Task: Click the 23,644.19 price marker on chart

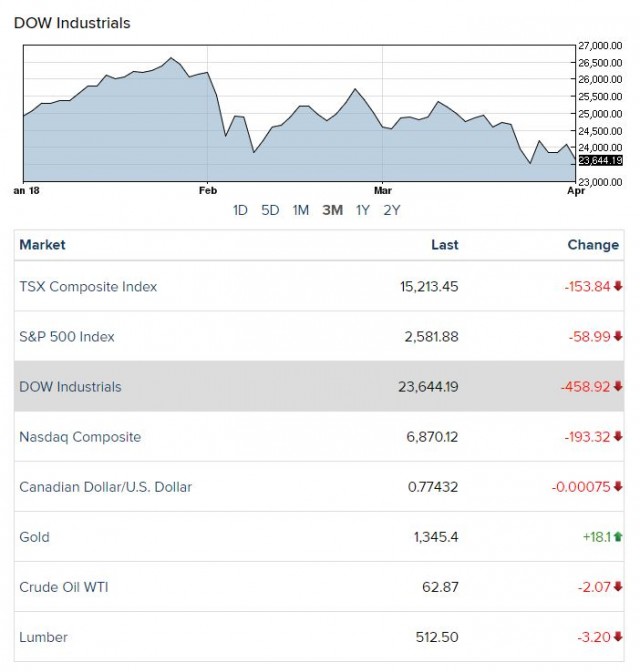Action: click(600, 160)
